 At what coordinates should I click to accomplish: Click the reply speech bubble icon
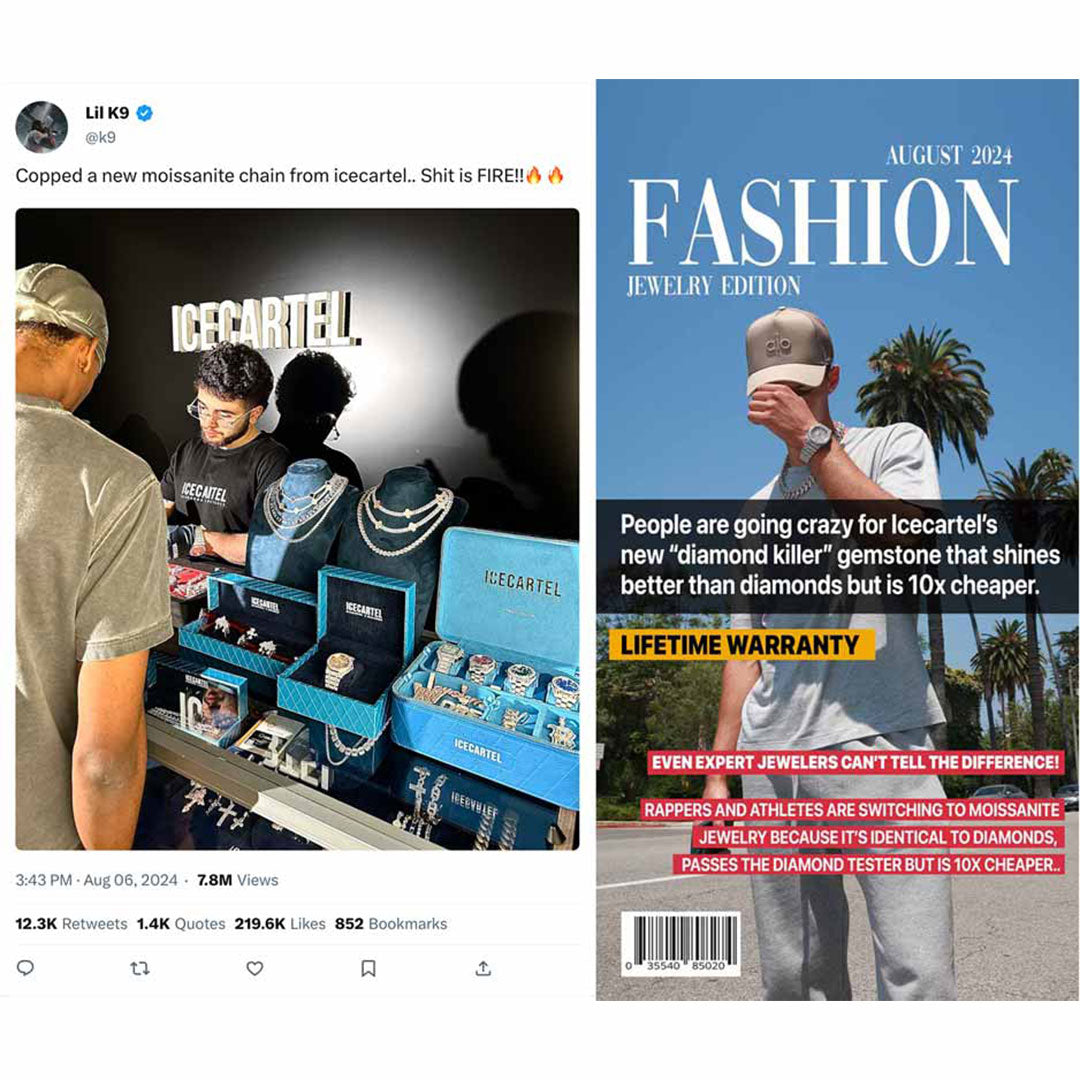[x=25, y=968]
